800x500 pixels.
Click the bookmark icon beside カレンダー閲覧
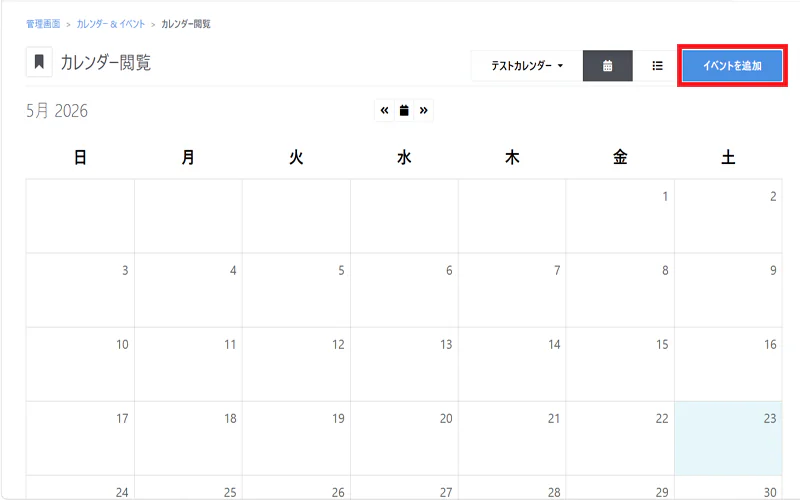point(39,62)
